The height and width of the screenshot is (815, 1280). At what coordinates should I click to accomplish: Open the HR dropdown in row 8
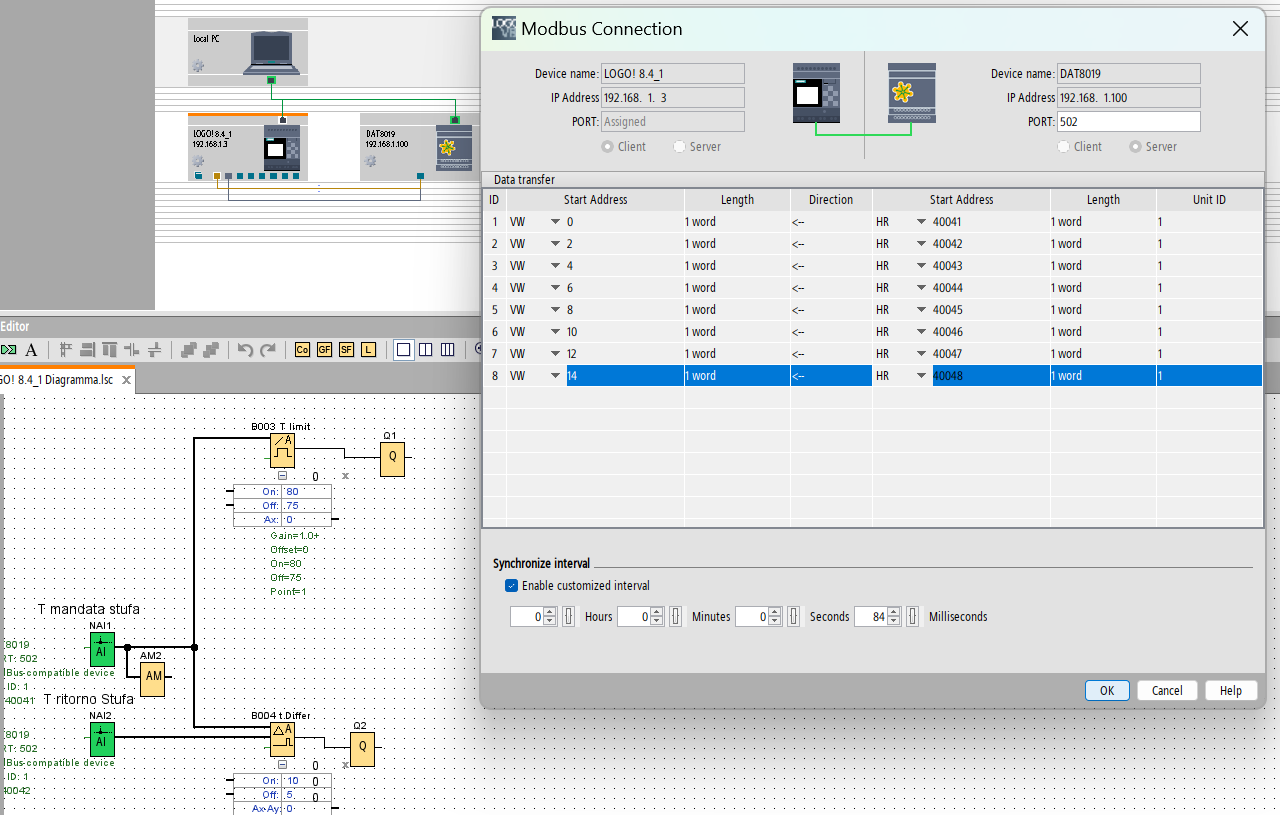click(921, 376)
